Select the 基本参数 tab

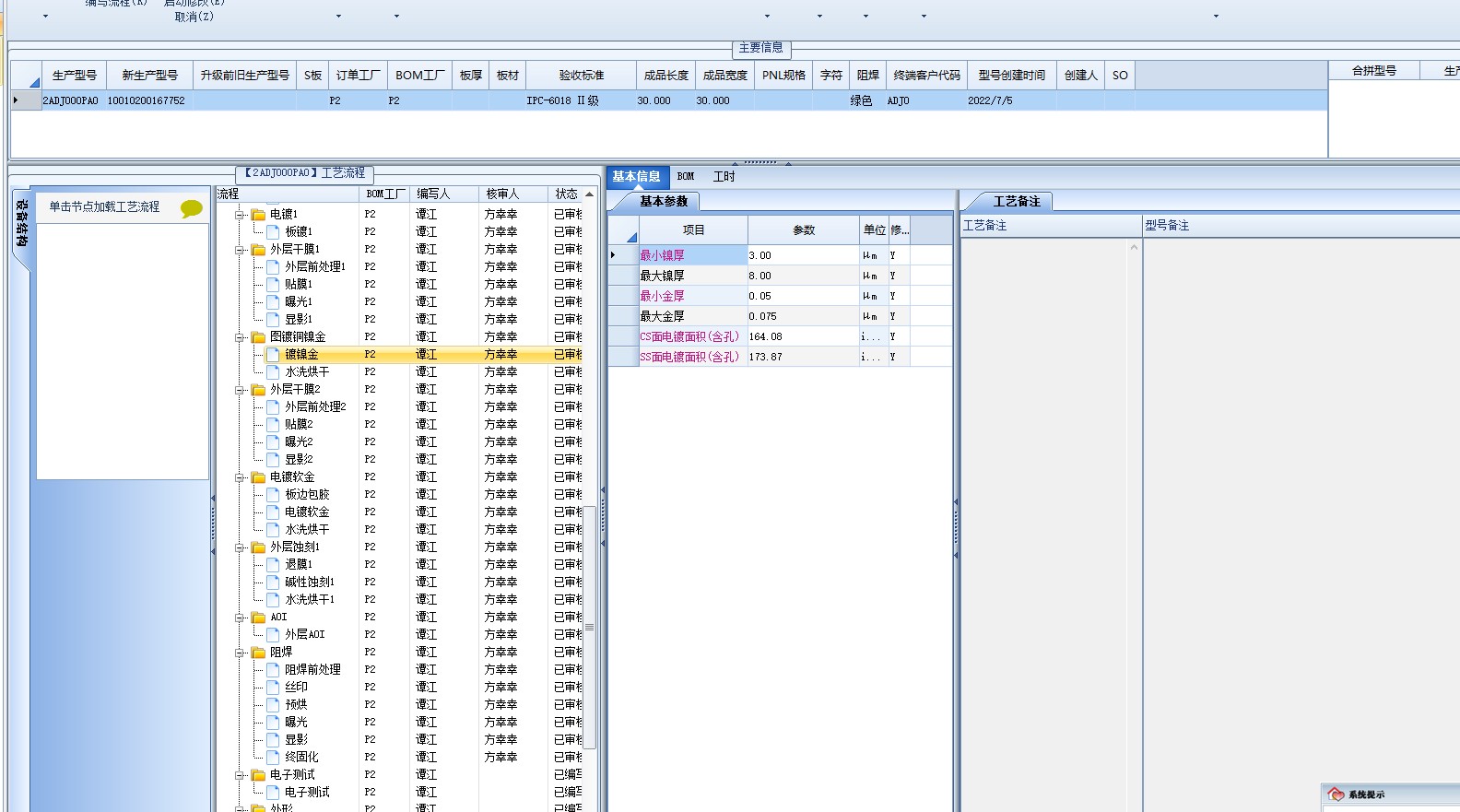664,201
